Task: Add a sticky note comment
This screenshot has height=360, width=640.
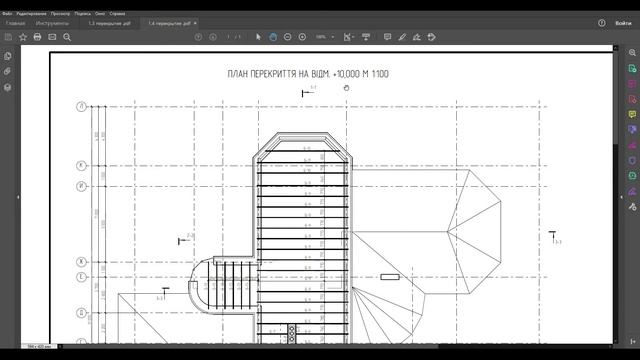Action: coord(387,37)
